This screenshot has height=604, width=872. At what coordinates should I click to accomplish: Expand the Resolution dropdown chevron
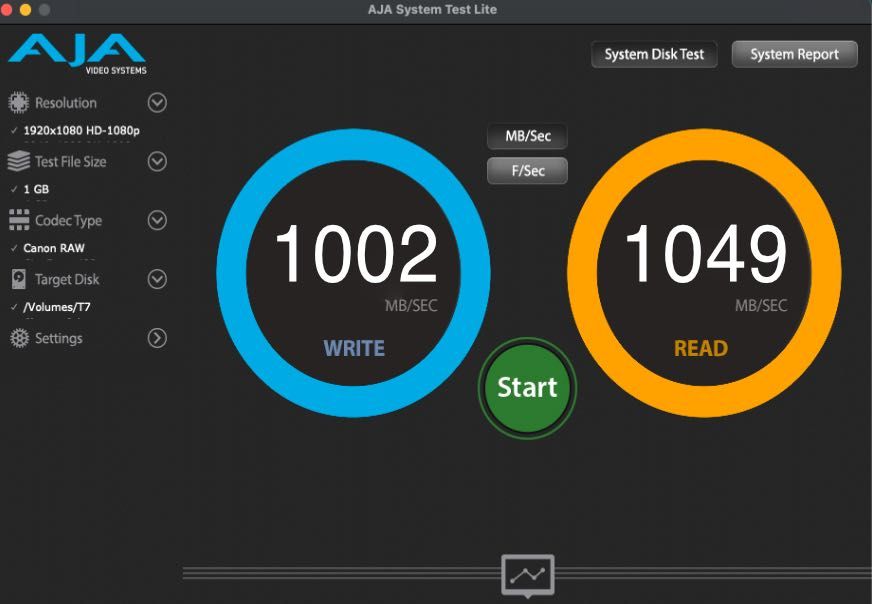[x=157, y=103]
